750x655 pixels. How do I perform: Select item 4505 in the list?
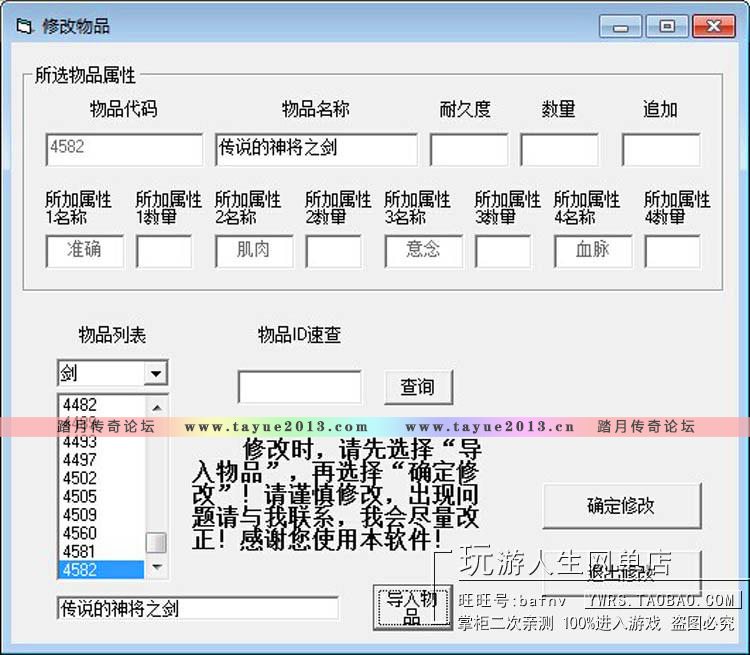pos(101,496)
